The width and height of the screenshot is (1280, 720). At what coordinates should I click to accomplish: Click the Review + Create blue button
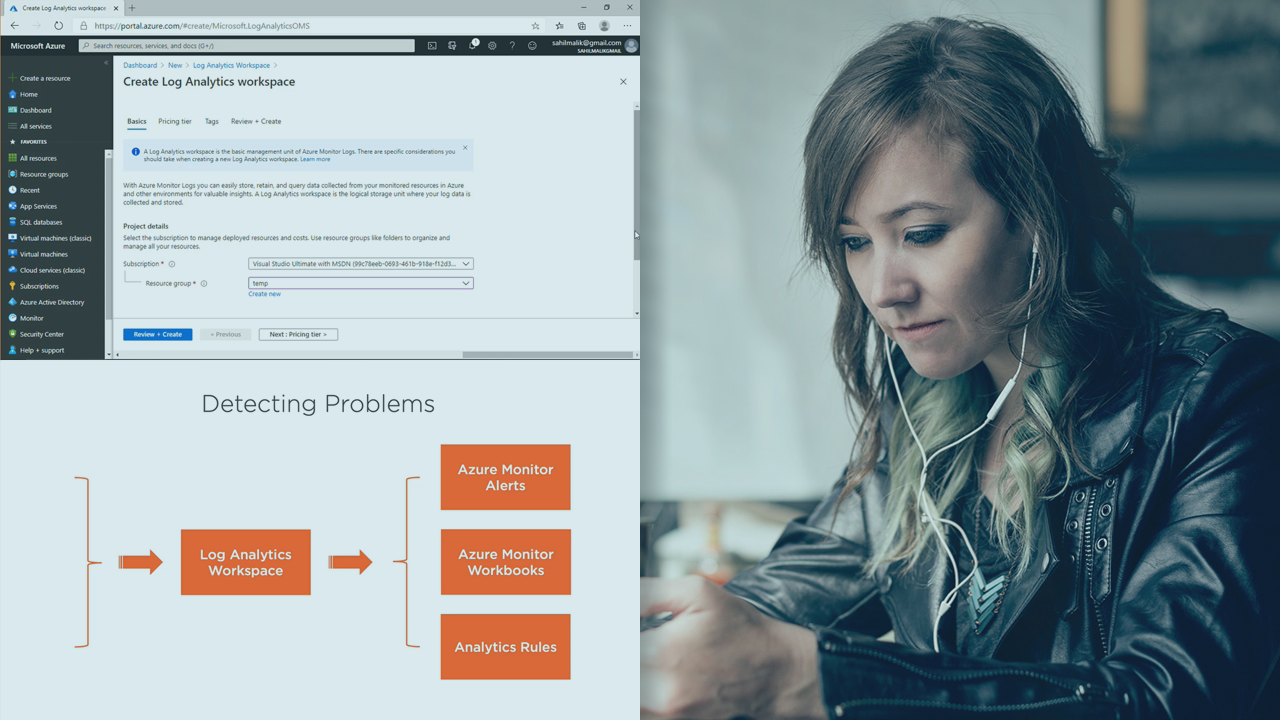tap(157, 334)
